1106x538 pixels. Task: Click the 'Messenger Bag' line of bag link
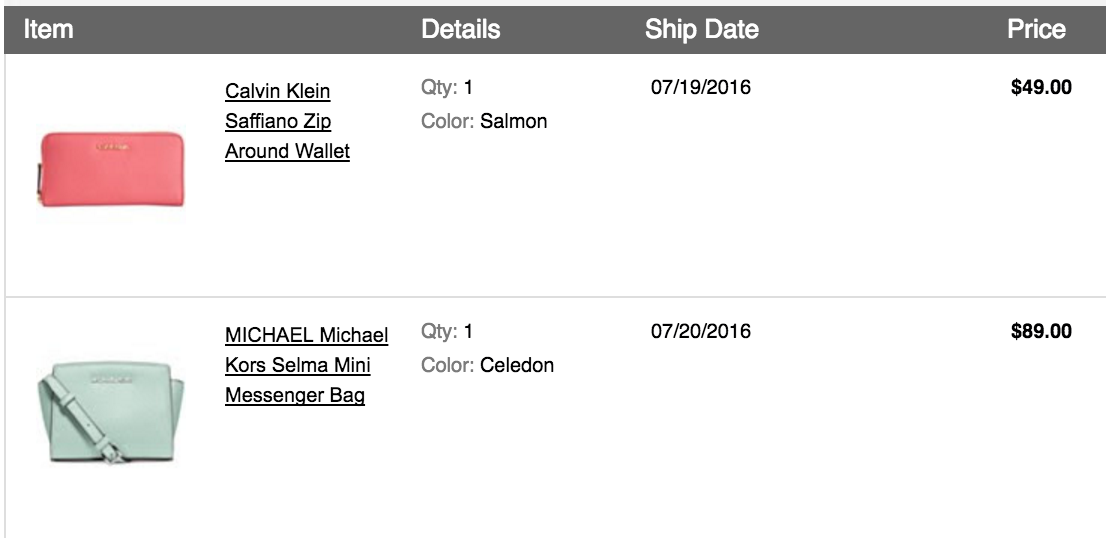point(295,396)
